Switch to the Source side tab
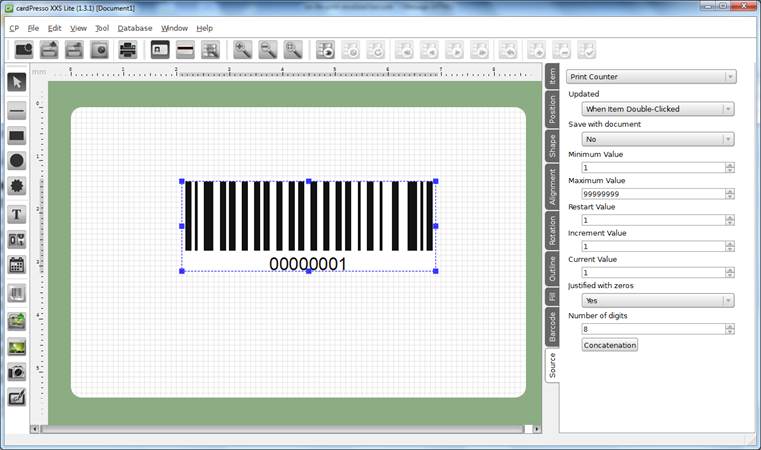 (552, 365)
